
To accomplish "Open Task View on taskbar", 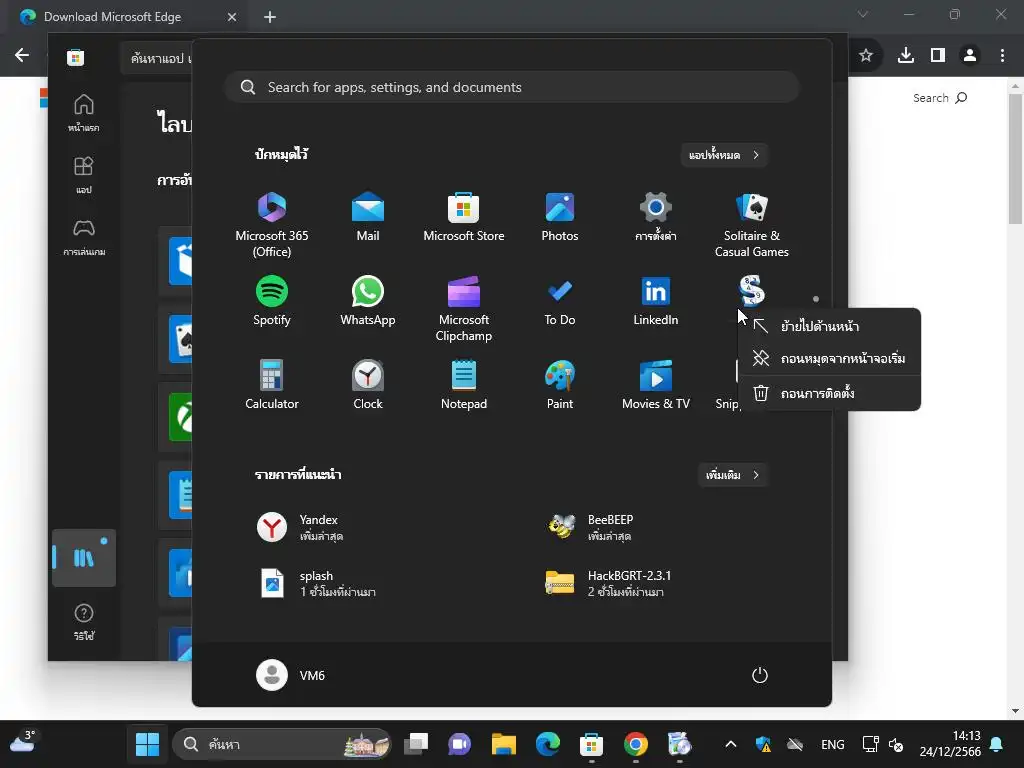I will tap(416, 744).
